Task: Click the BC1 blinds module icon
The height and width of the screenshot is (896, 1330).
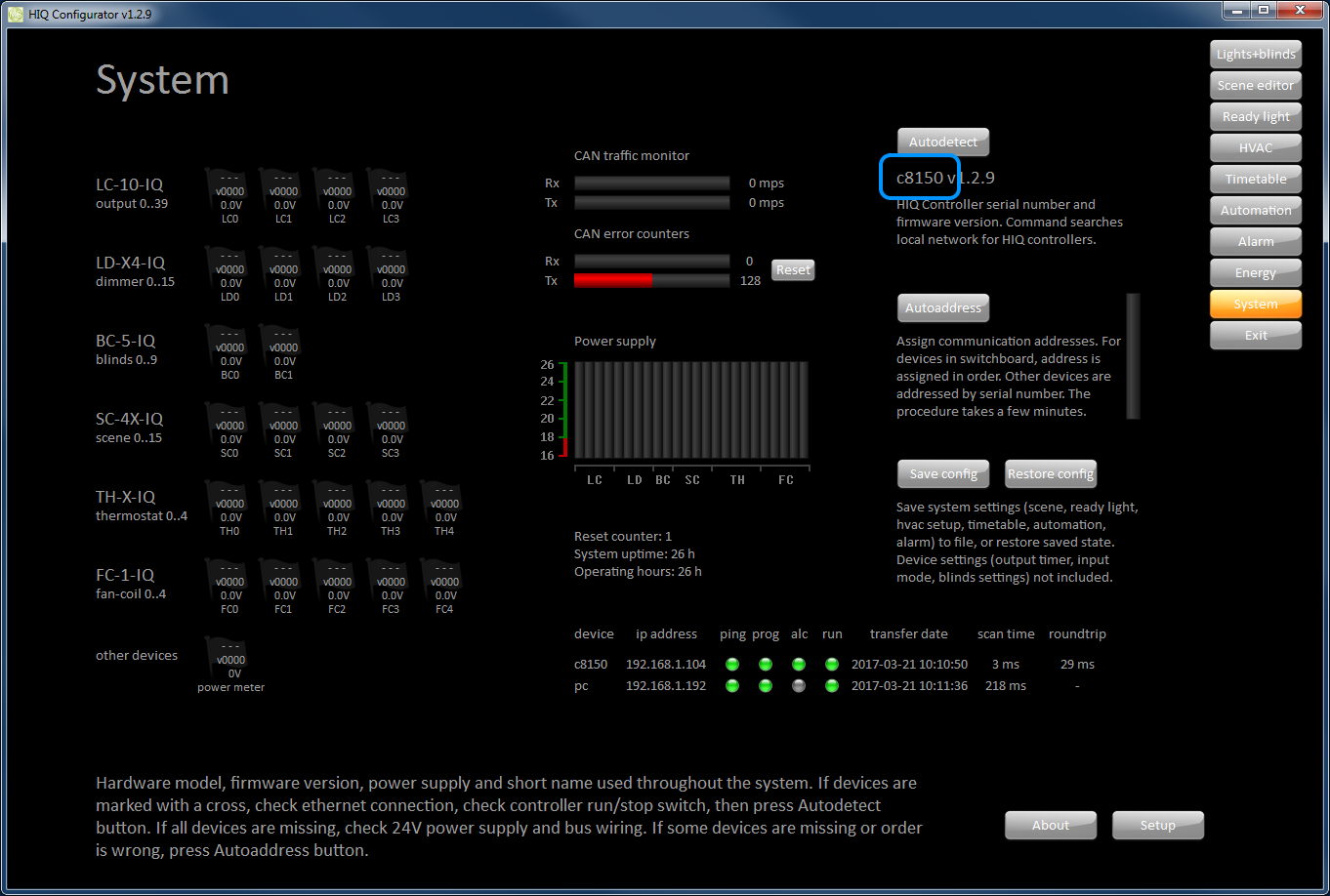Action: coord(284,349)
